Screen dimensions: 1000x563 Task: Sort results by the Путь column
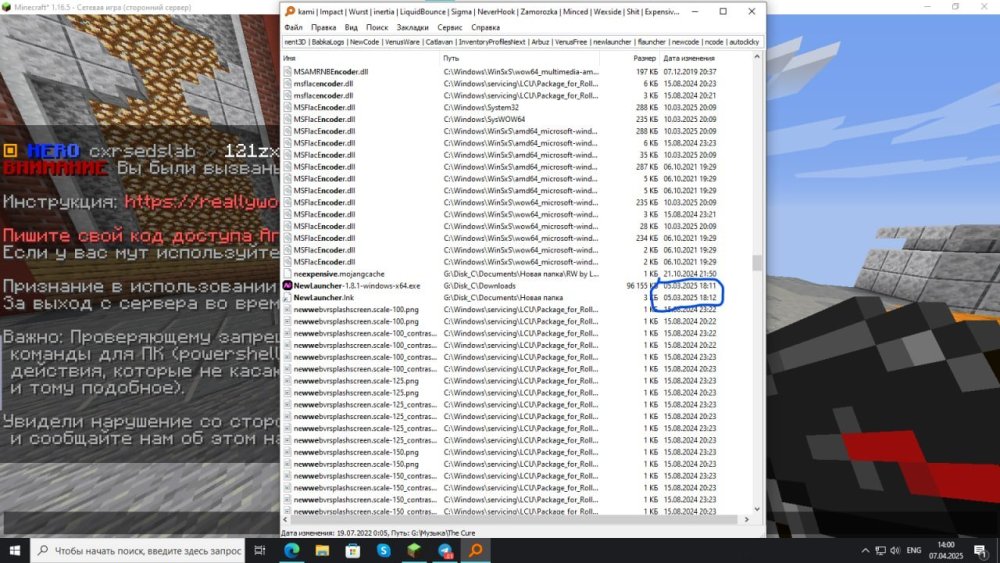click(521, 58)
